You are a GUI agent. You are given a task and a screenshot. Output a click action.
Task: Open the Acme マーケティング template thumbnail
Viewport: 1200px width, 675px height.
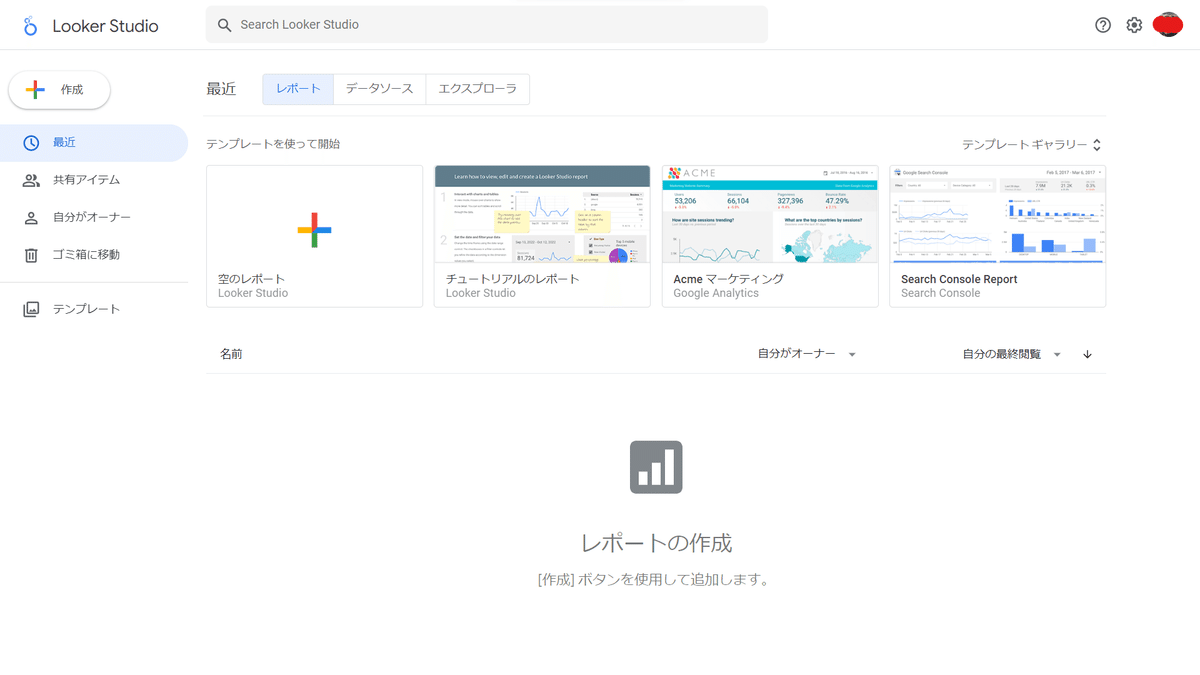point(770,214)
